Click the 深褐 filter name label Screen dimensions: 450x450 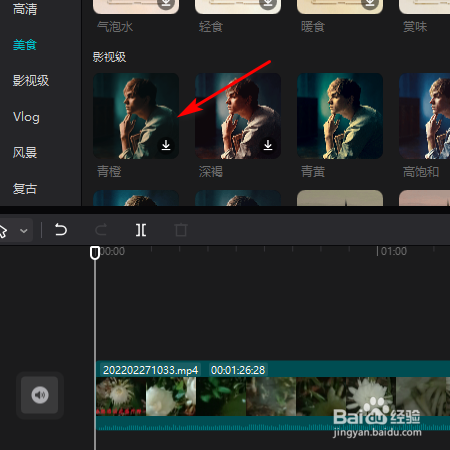(x=211, y=172)
